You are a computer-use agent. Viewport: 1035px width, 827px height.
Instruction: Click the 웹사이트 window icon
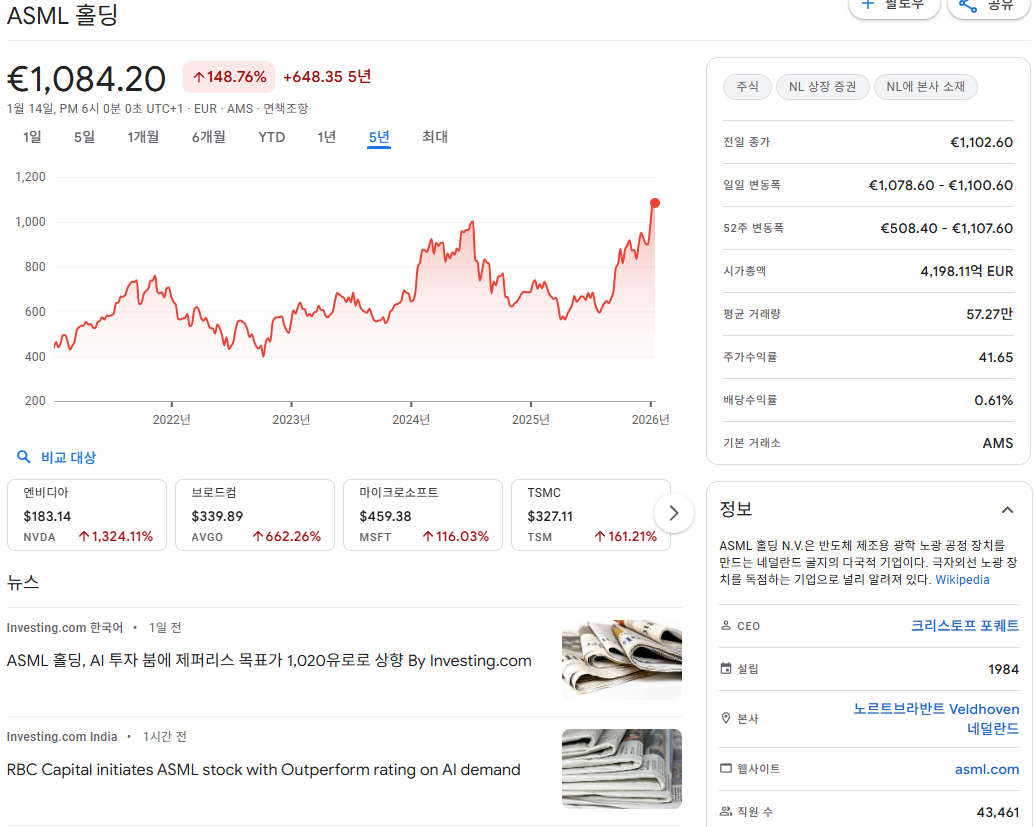[726, 768]
